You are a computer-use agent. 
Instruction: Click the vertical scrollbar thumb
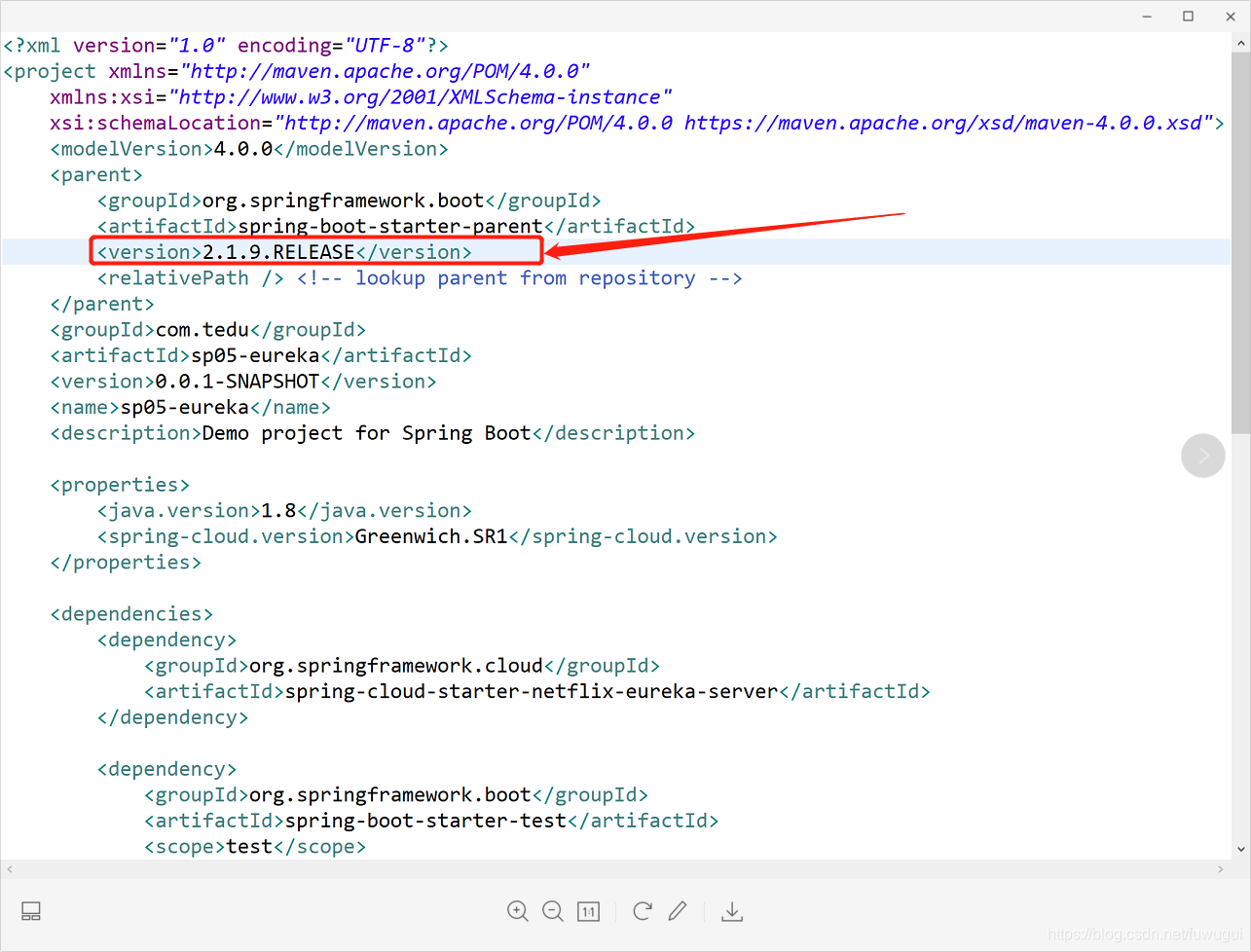1241,243
